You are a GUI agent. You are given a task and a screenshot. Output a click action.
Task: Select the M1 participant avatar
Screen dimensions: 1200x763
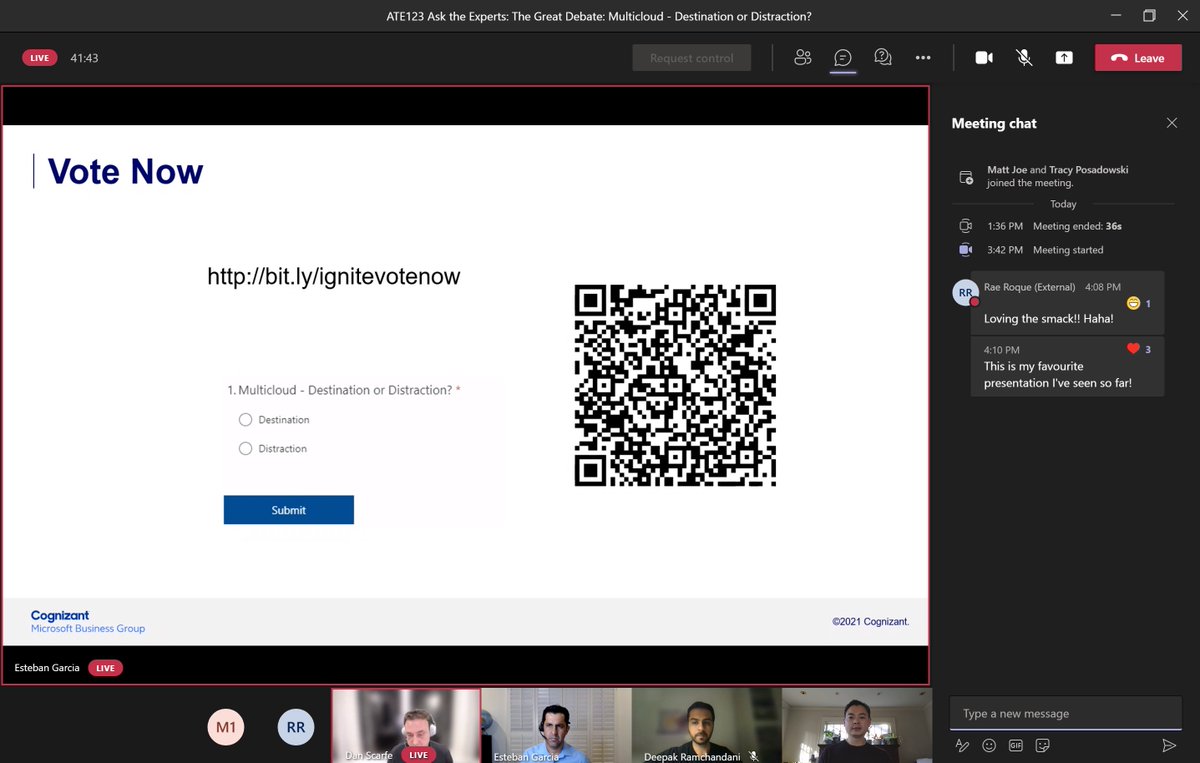click(226, 727)
